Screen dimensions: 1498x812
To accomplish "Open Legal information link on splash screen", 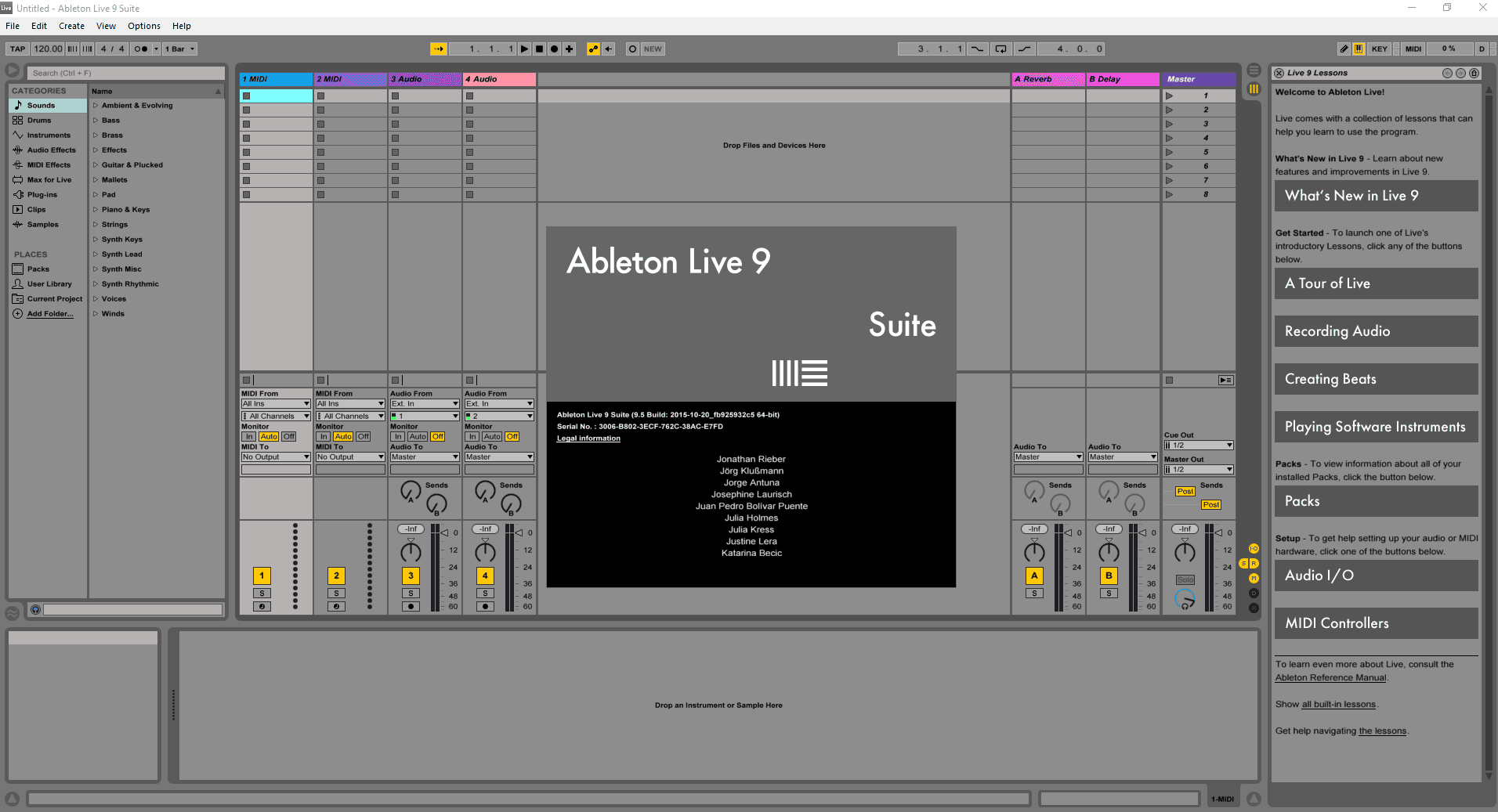I will [588, 438].
